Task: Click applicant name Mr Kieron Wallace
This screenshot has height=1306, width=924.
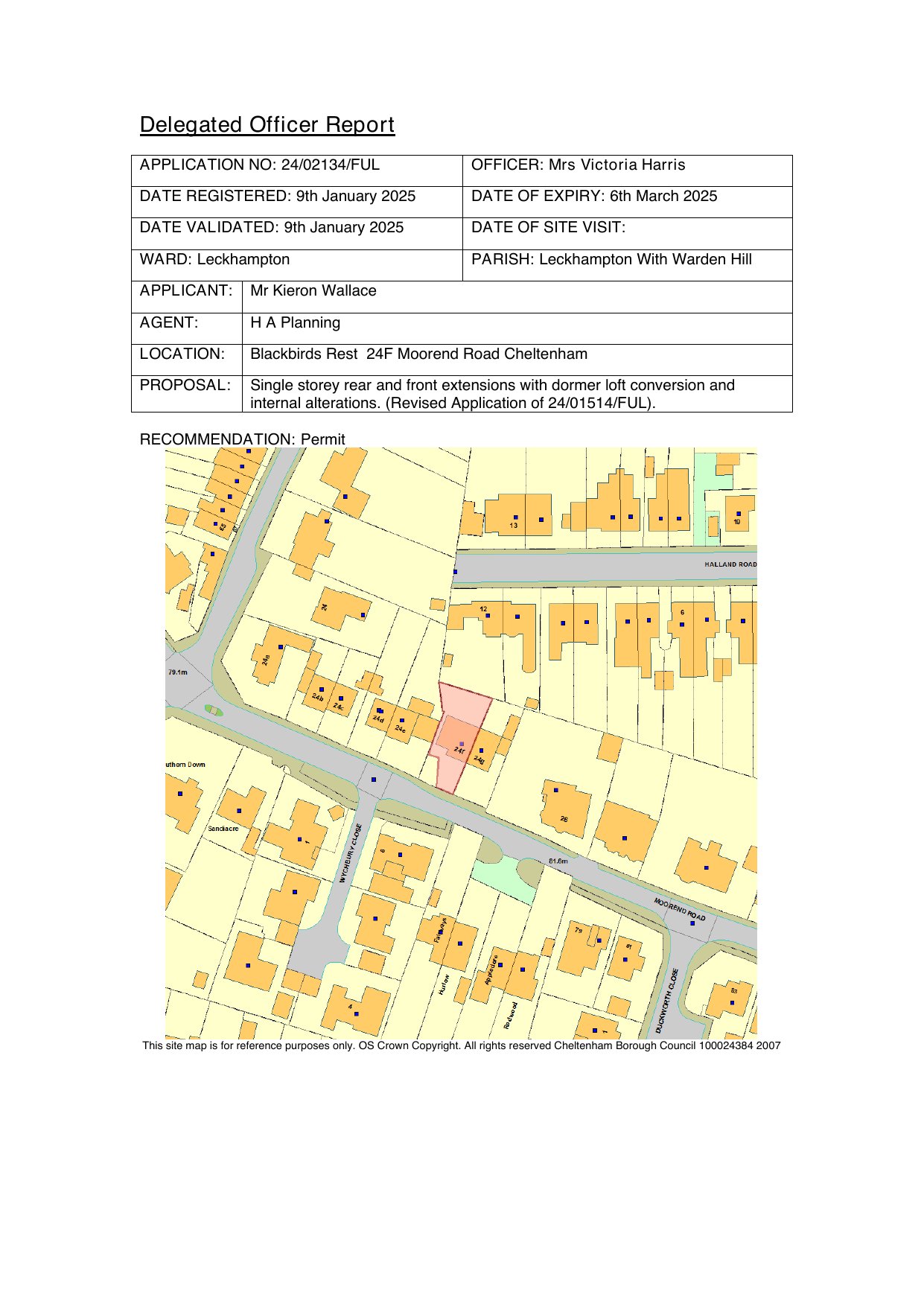Action: pos(313,291)
